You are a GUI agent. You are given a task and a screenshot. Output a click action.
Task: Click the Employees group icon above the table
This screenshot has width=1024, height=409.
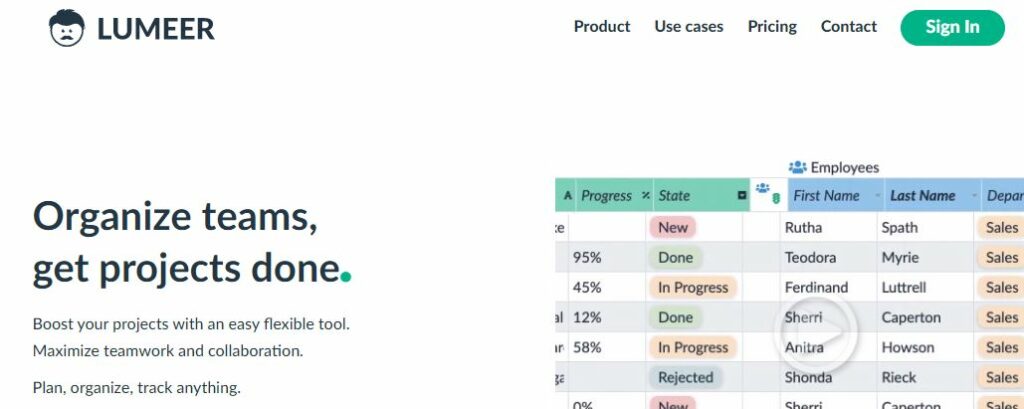click(797, 167)
